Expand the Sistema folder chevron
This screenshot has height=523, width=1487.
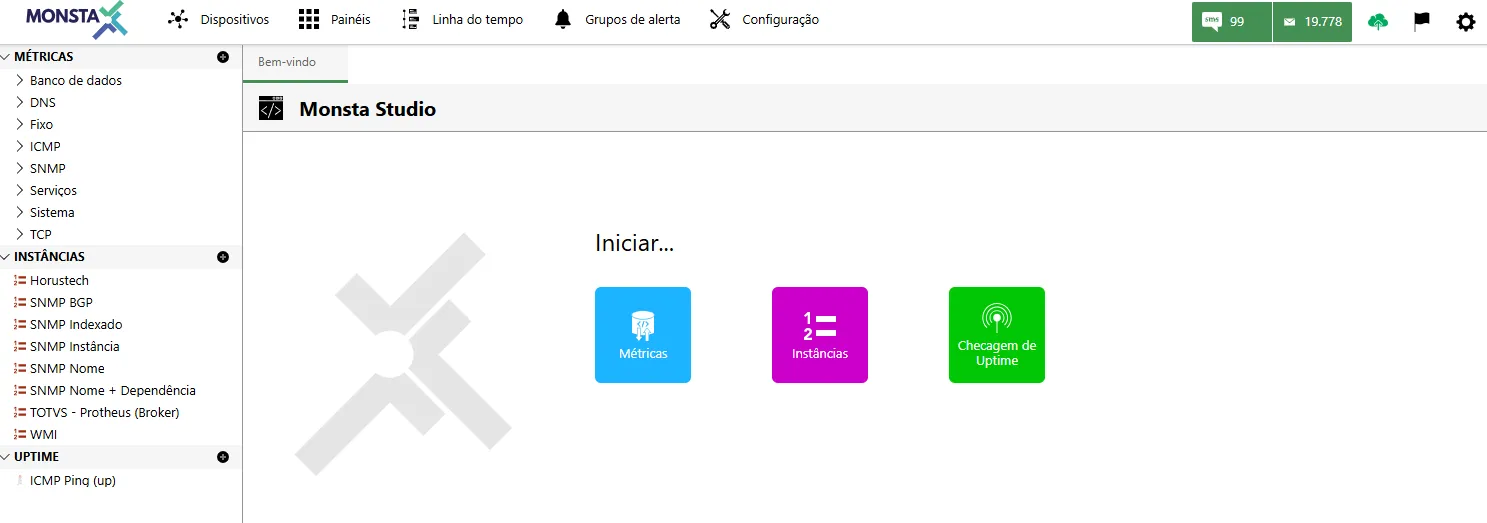20,212
